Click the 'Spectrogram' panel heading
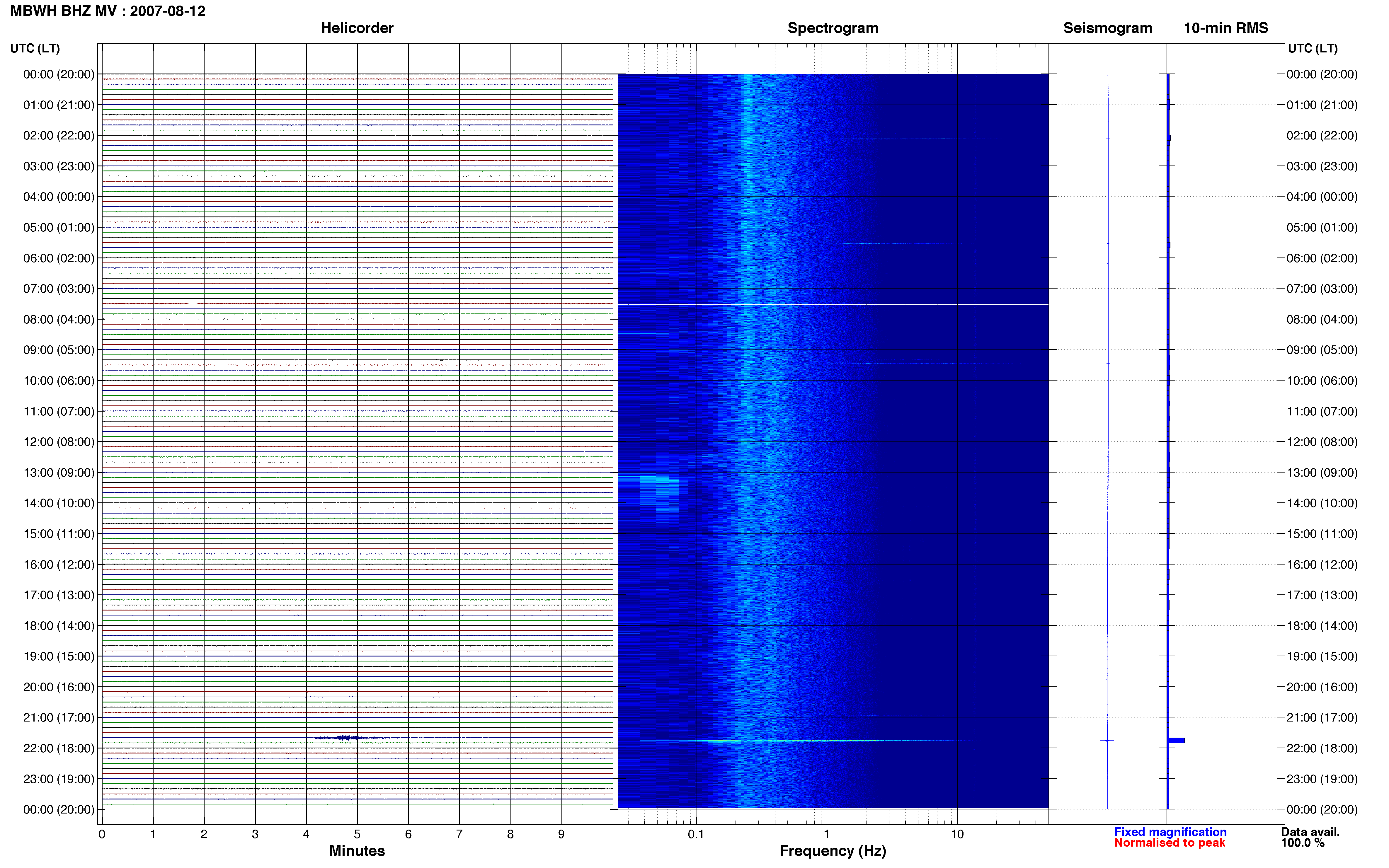The height and width of the screenshot is (868, 1389). coord(833,28)
